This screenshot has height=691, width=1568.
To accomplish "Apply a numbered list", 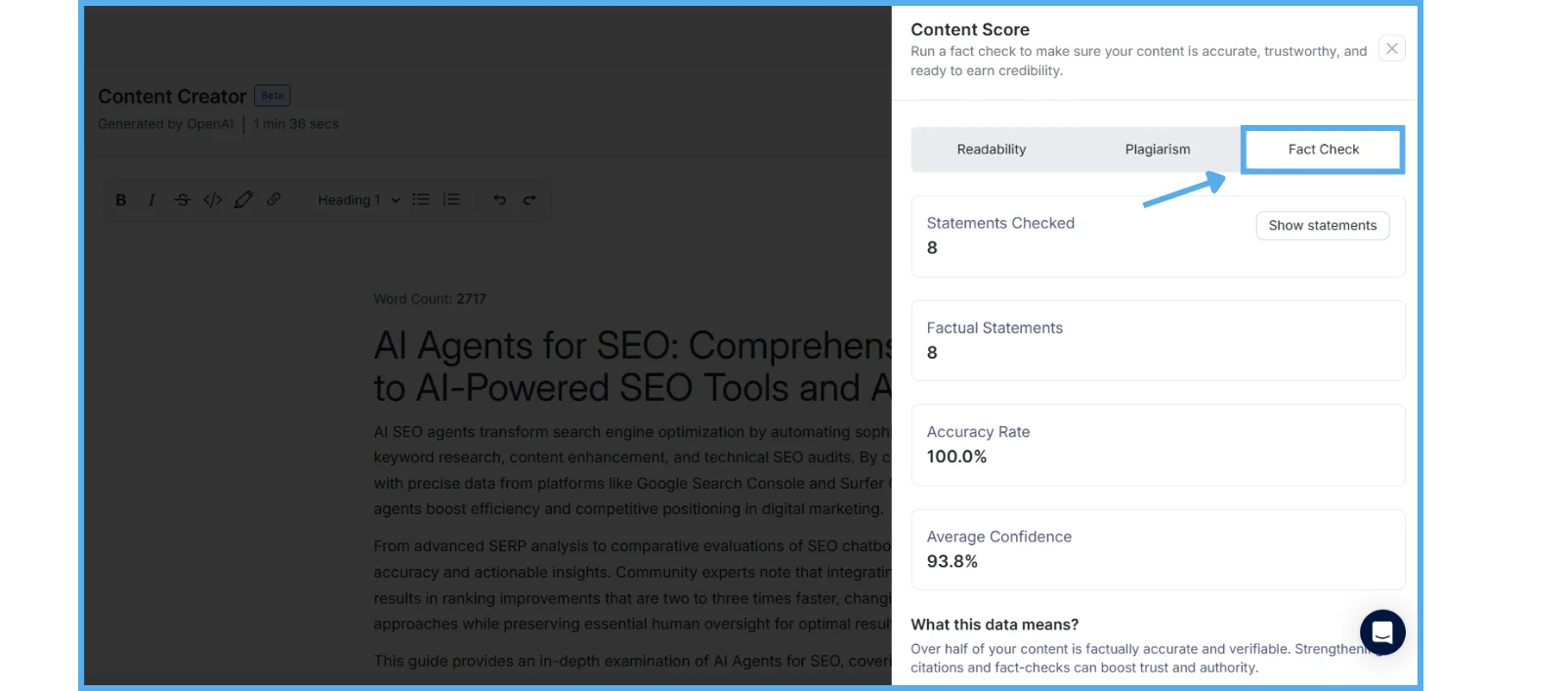I will (450, 199).
